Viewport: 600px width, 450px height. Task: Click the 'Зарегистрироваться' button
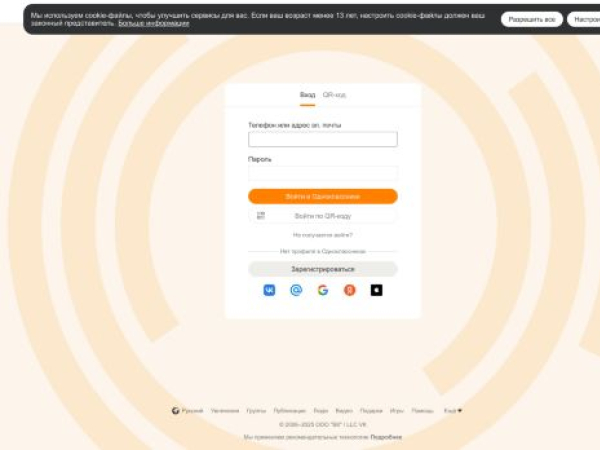[x=323, y=269]
